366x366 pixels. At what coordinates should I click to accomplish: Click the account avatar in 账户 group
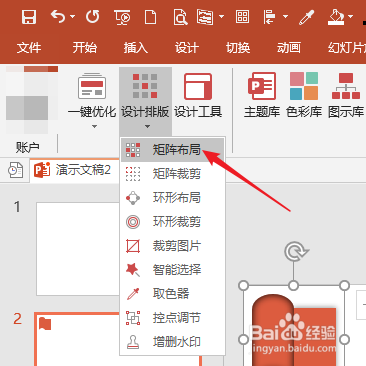[32, 100]
